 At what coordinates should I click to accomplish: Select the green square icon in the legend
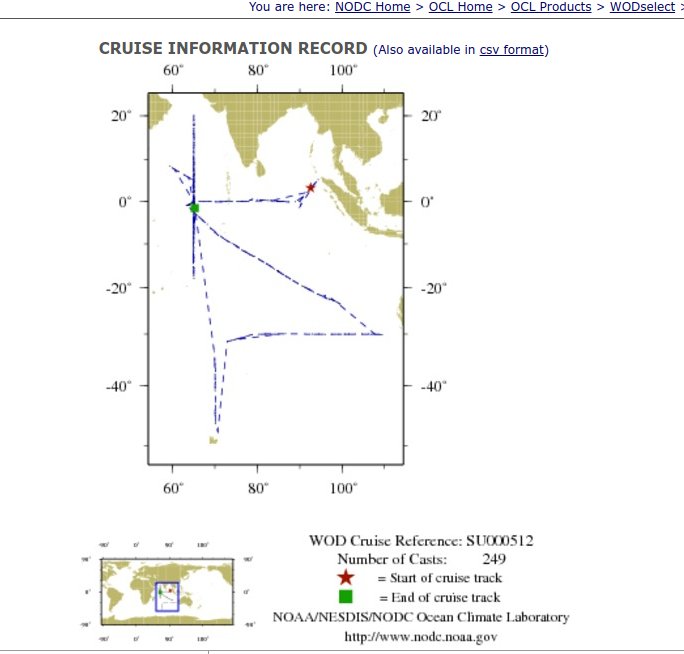[x=345, y=597]
